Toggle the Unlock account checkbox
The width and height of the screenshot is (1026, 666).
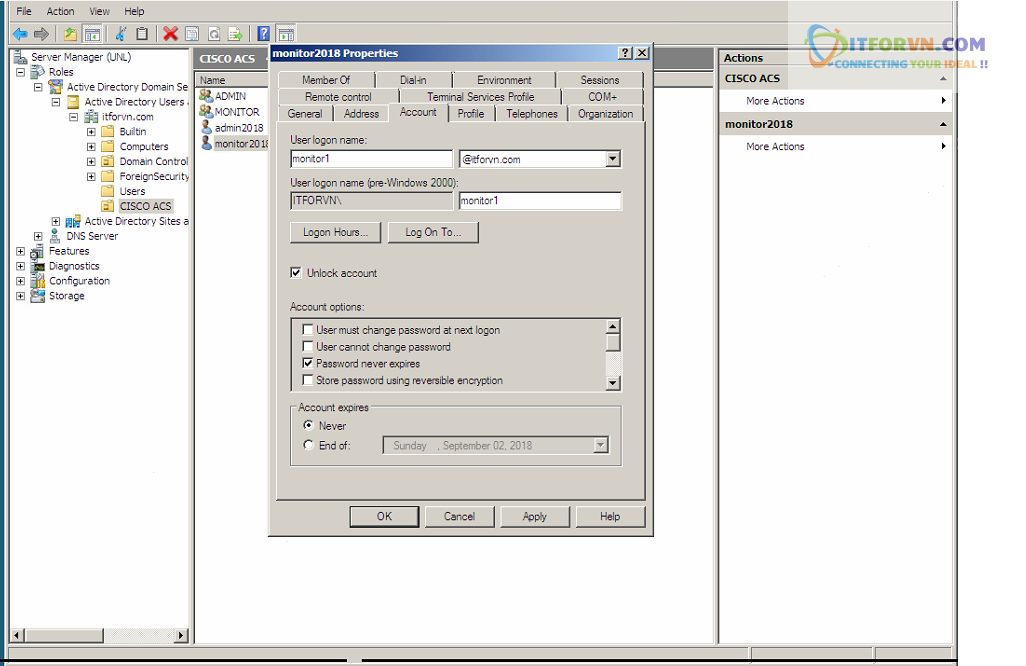[296, 273]
